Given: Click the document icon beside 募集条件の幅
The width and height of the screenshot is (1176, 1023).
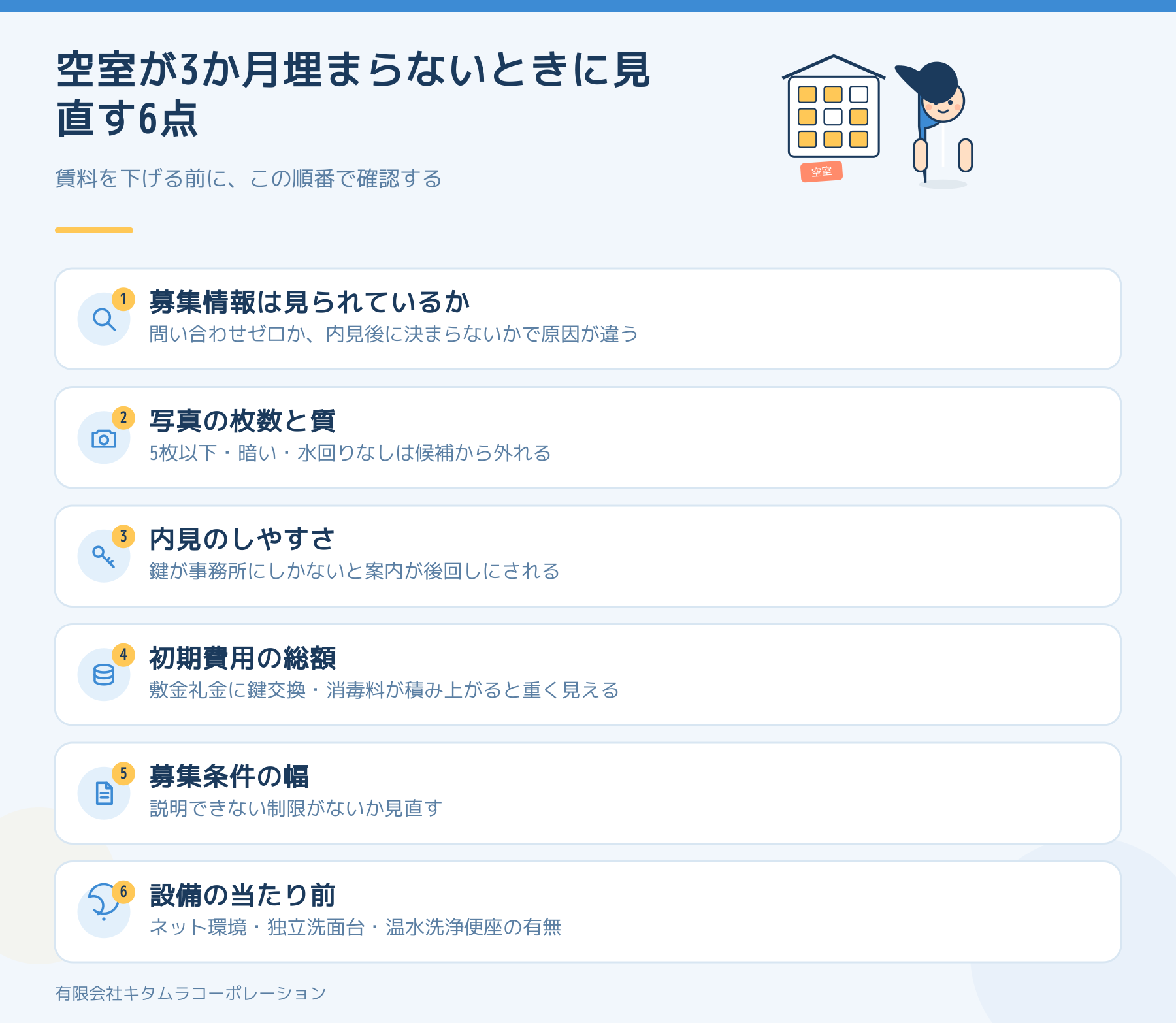Looking at the screenshot, I should point(104,793).
